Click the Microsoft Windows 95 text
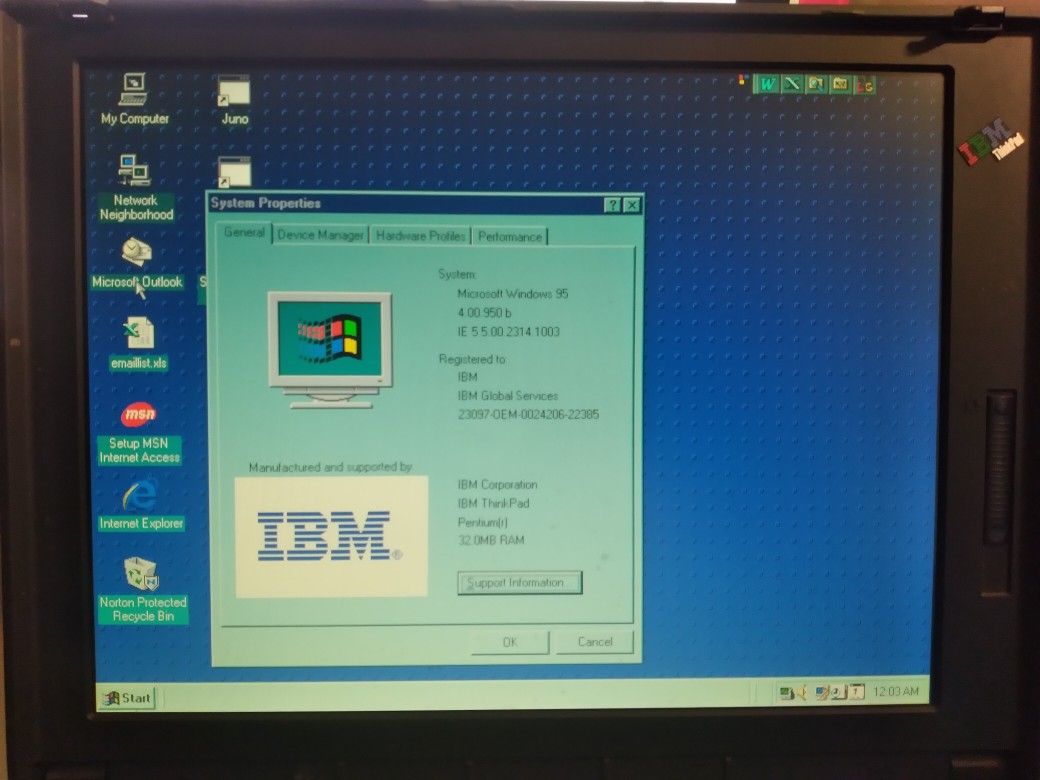This screenshot has width=1040, height=780. [x=513, y=293]
